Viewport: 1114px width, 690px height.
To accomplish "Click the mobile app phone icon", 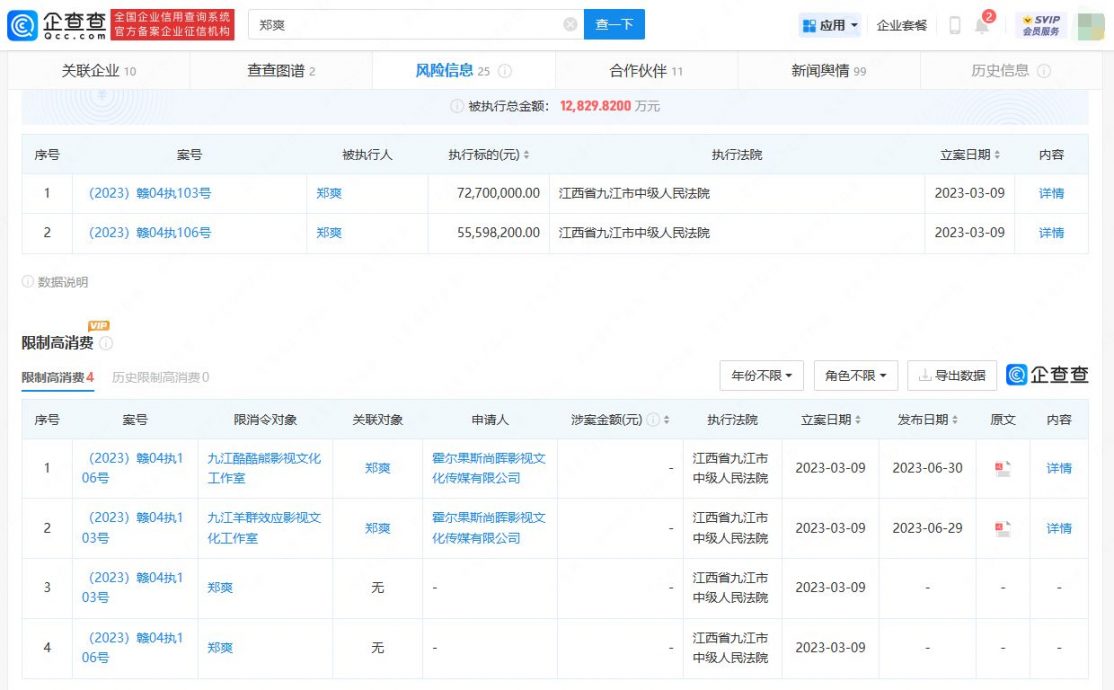I will coord(954,24).
